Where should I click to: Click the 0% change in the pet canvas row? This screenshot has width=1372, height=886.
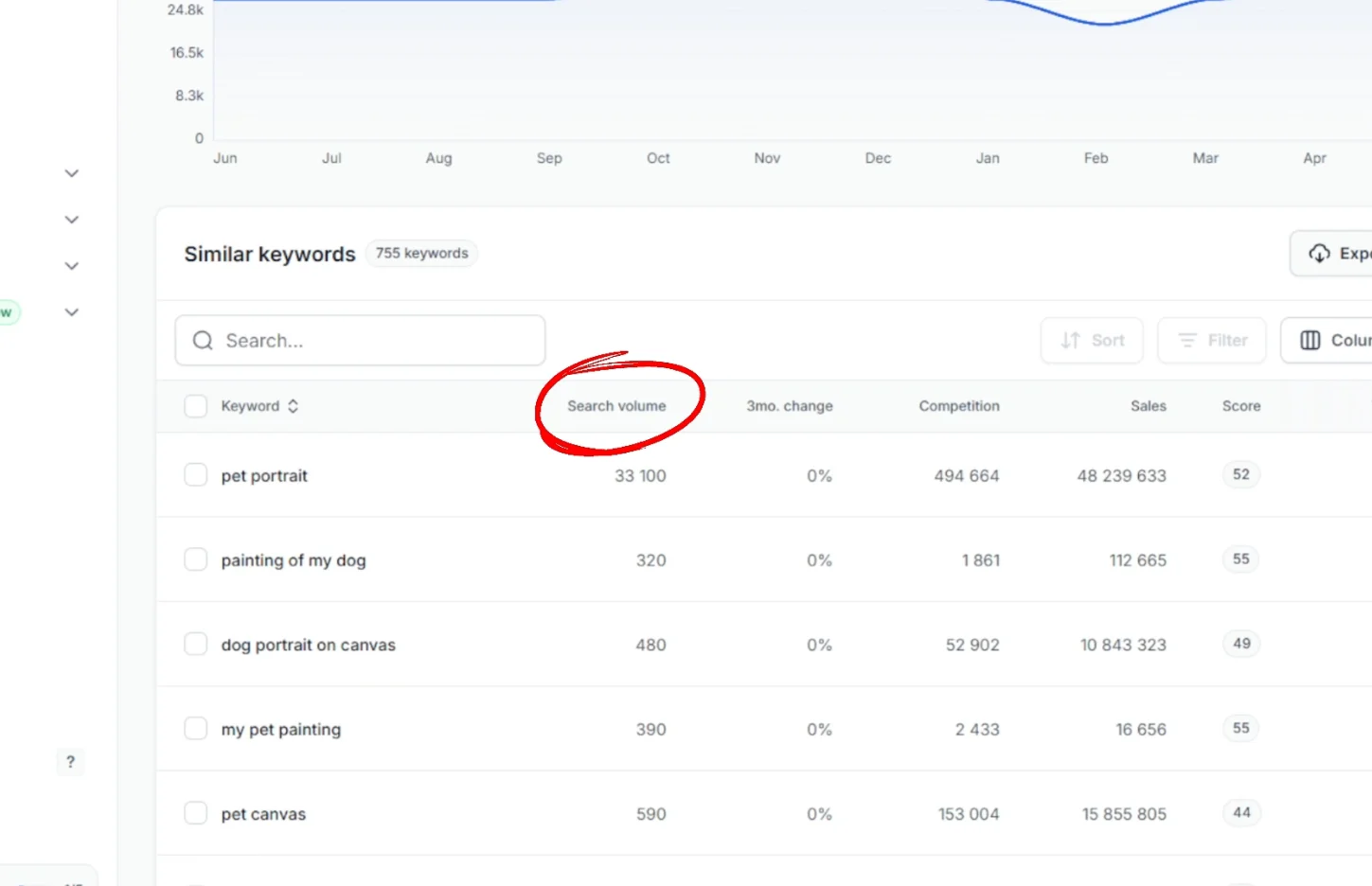pyautogui.click(x=819, y=814)
